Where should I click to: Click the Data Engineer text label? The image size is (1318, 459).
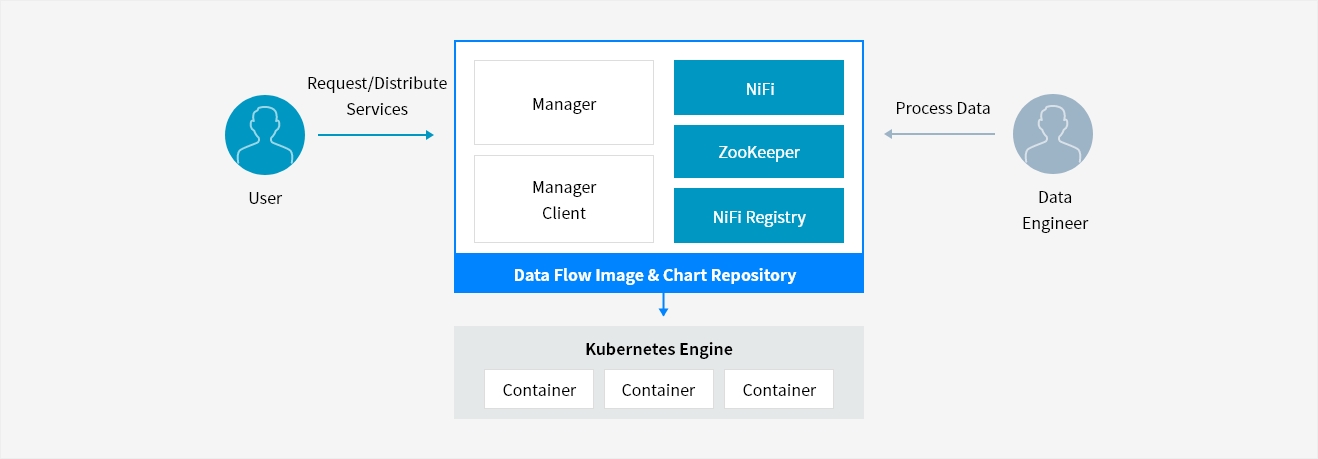coord(1054,210)
